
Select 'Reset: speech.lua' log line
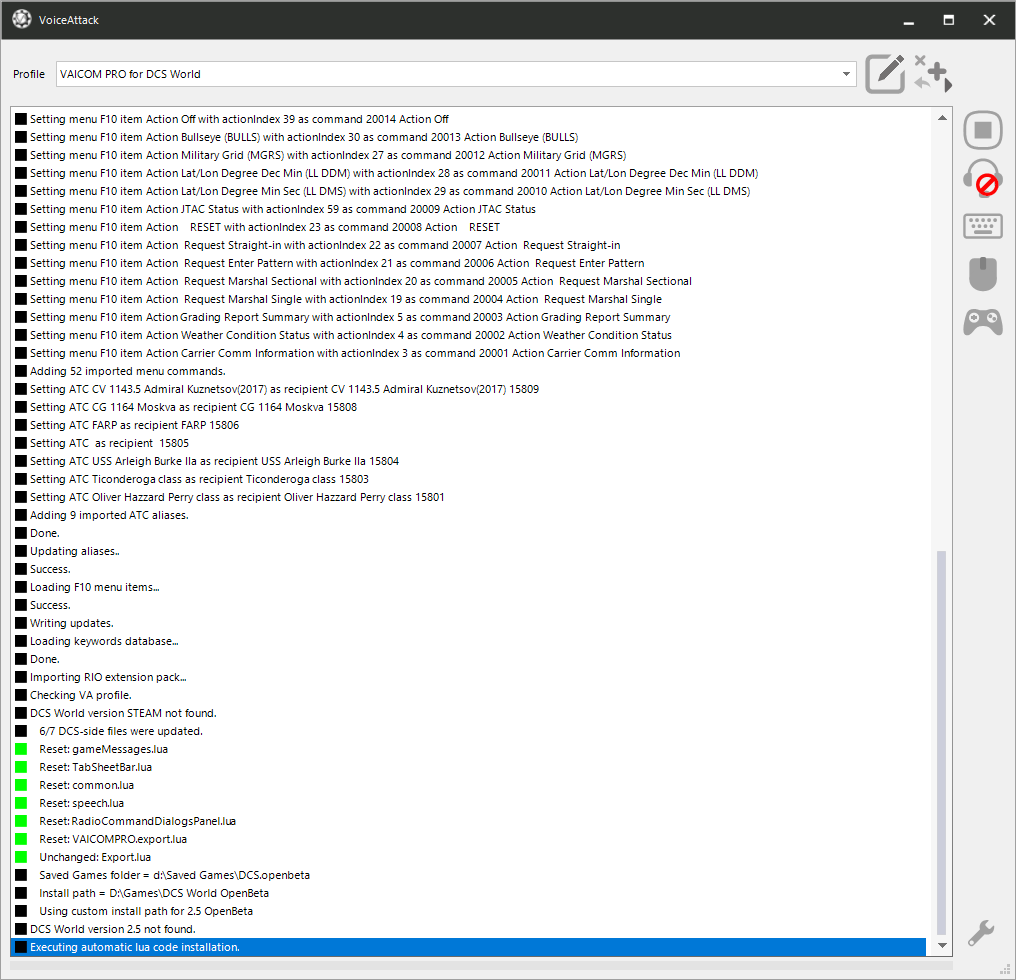(x=468, y=803)
